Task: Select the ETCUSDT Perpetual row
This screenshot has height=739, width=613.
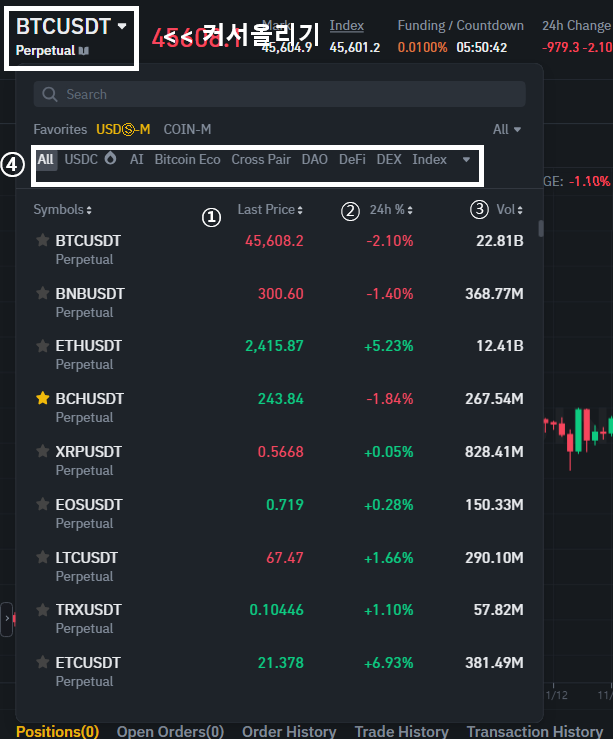Action: (x=279, y=672)
